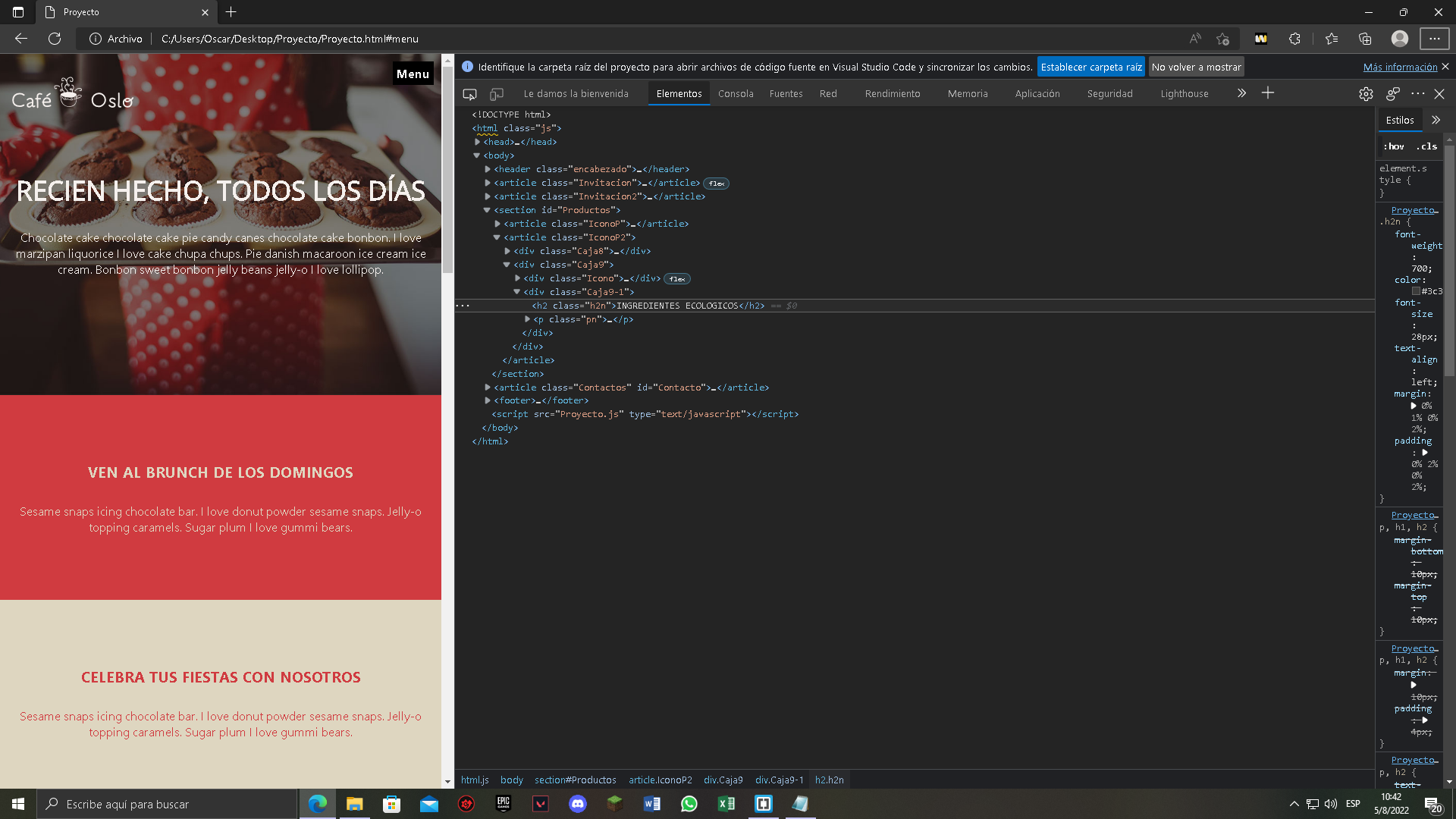Collapse the section Productos node
1456x819 pixels.
coord(487,210)
